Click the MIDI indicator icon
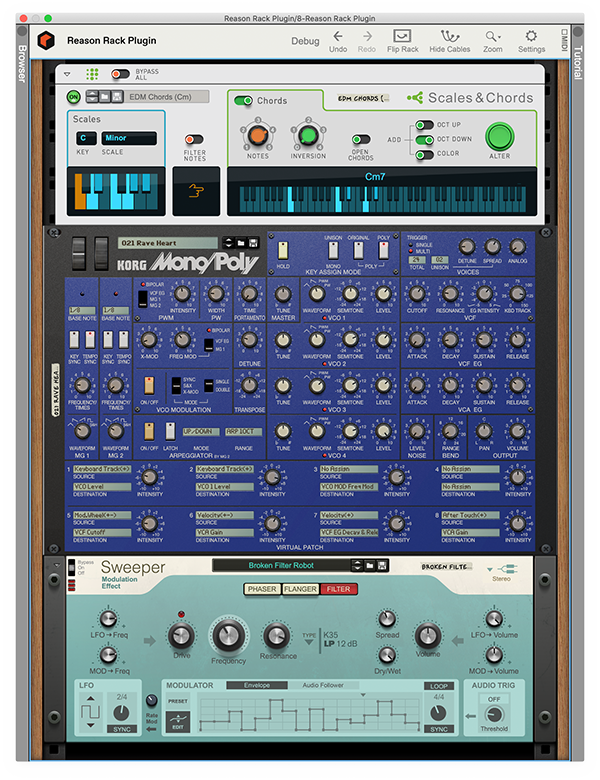The height and width of the screenshot is (780, 600). 564,40
